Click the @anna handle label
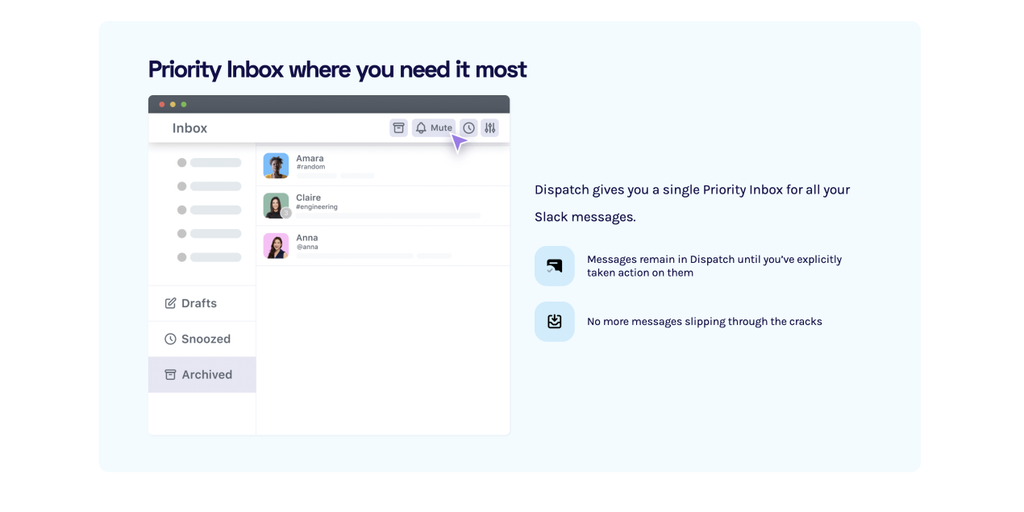 307,247
